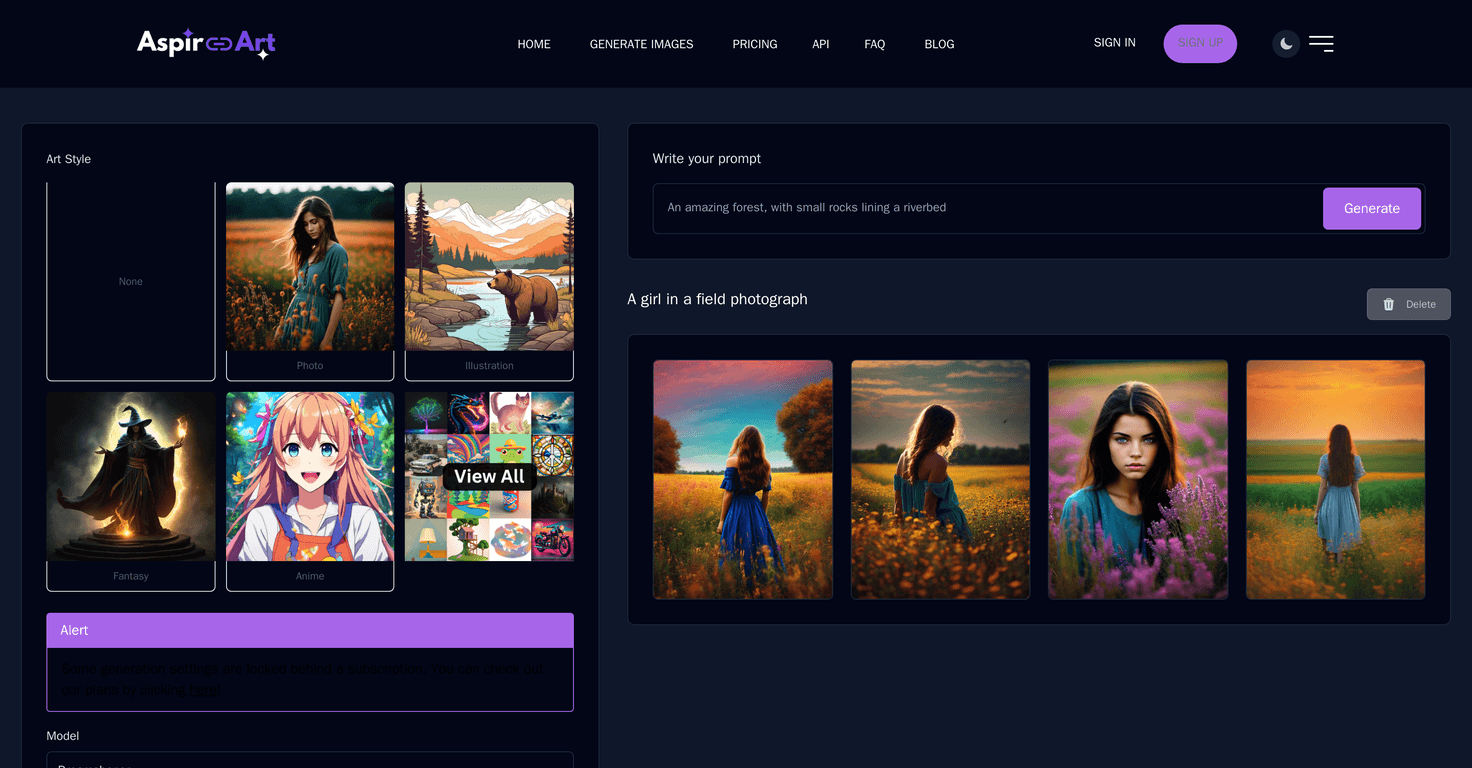Viewport: 1472px width, 768px height.
Task: Set art style to None
Action: pos(130,281)
